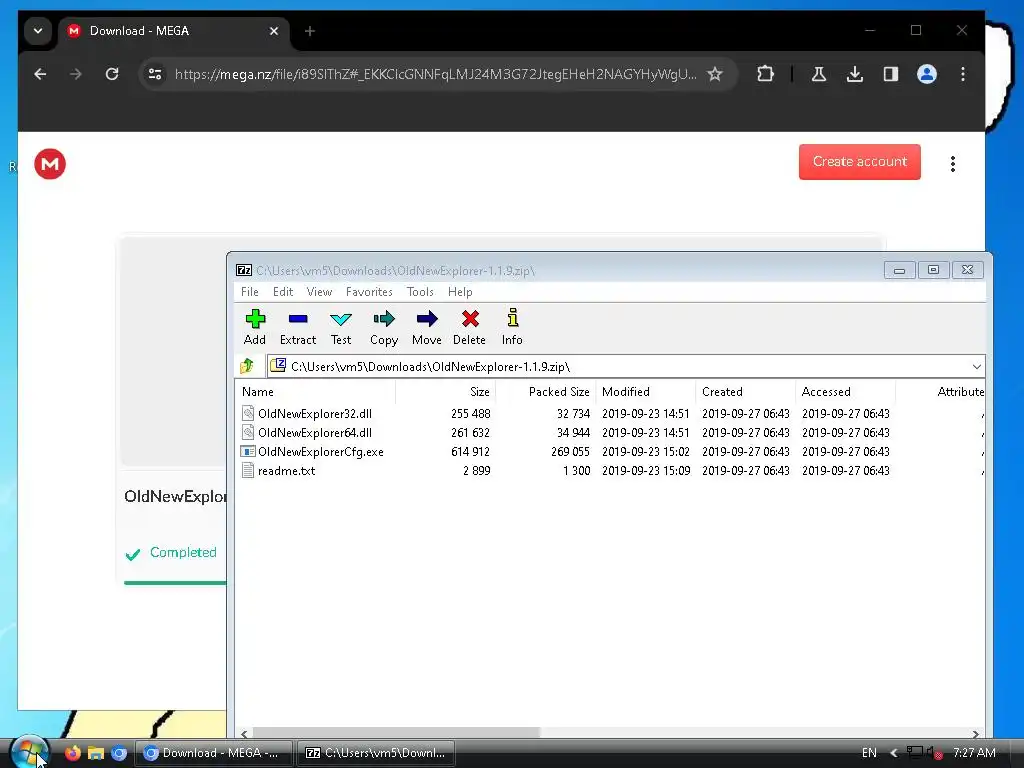Screen dimensions: 1024x768
Task: Open the Edit menu in 7-Zip
Action: coord(283,292)
